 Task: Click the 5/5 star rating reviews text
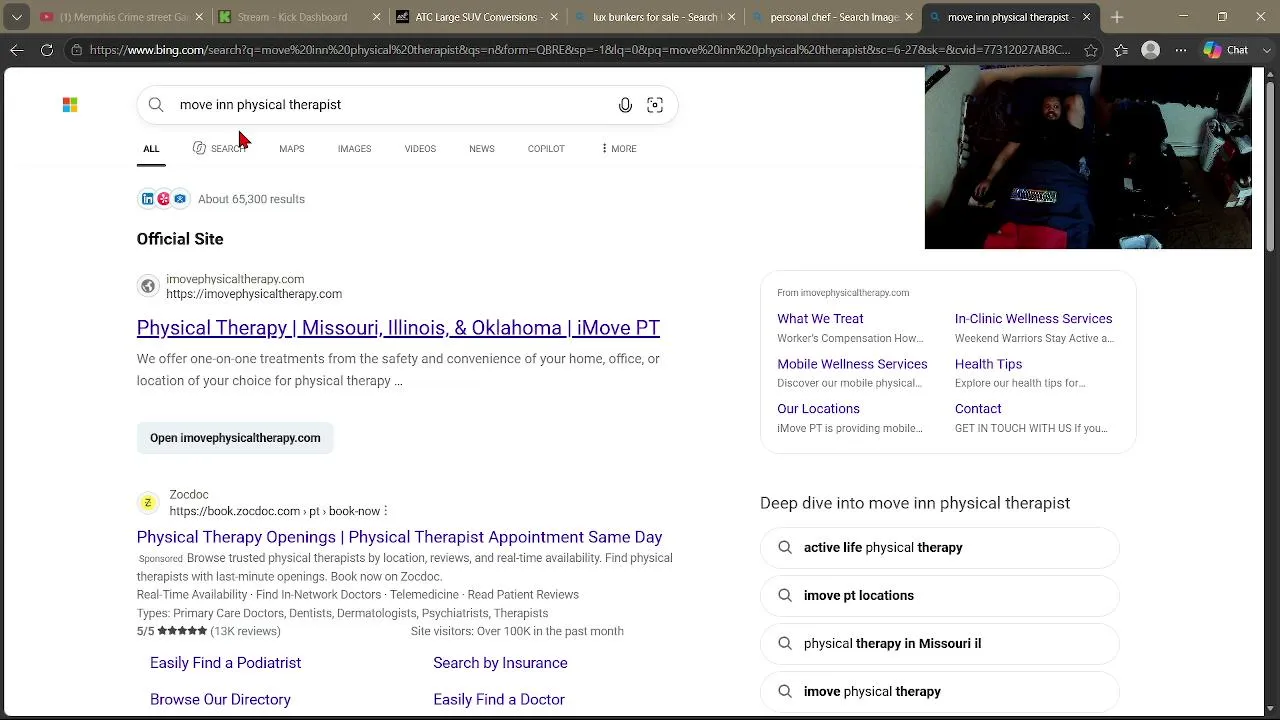(209, 631)
